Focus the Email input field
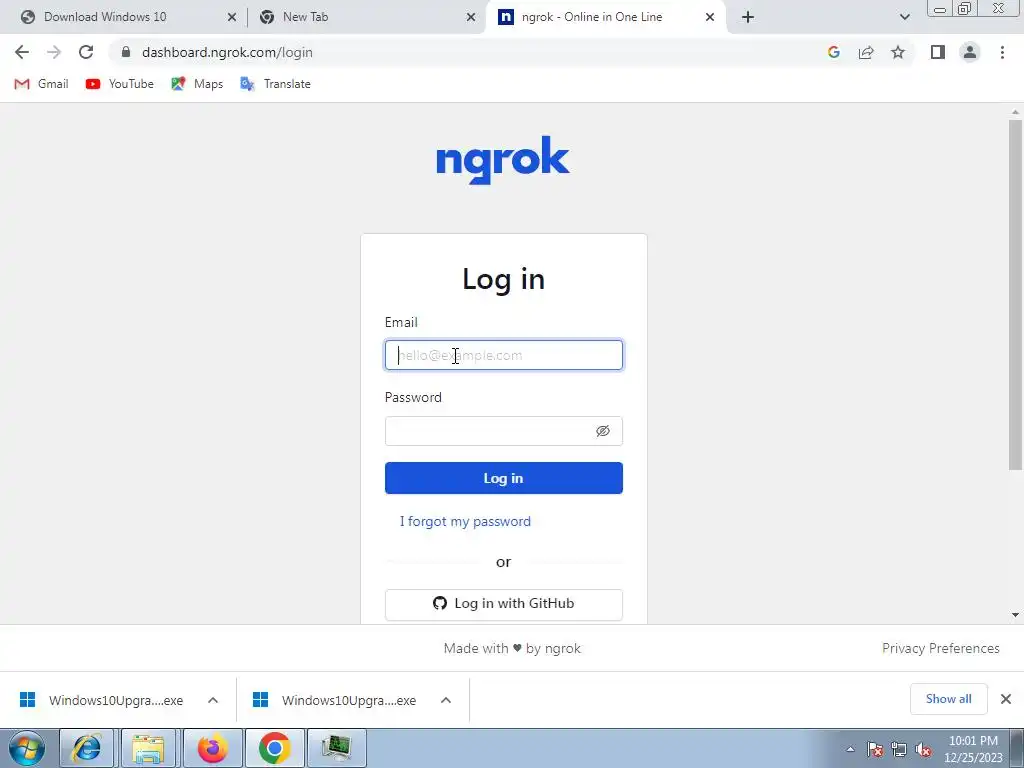Viewport: 1024px width, 768px height. coord(504,355)
